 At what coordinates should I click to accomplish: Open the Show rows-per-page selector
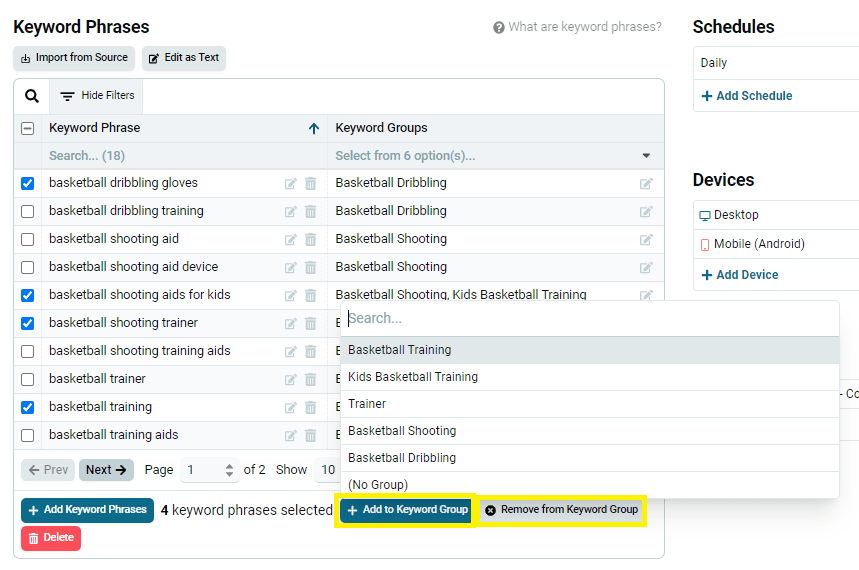click(328, 470)
